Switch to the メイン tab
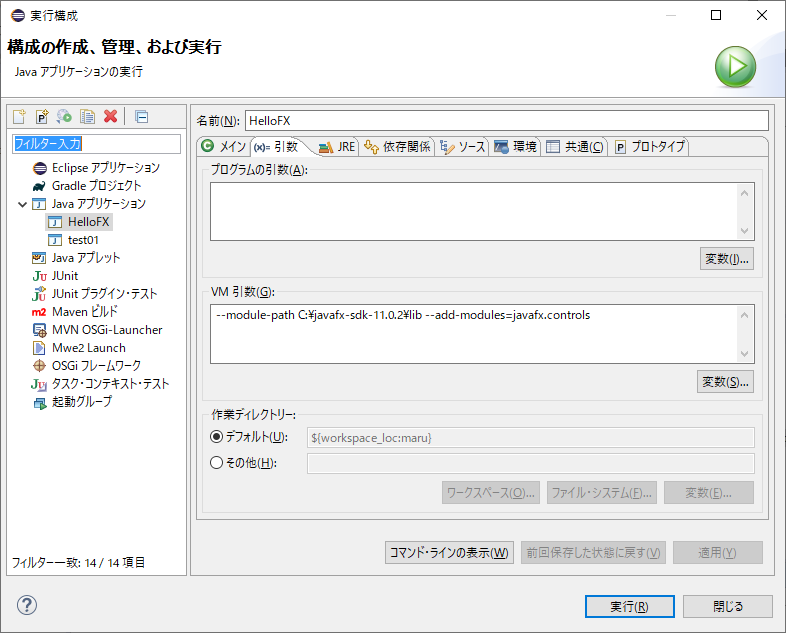The height and width of the screenshot is (633, 786). [x=223, y=146]
